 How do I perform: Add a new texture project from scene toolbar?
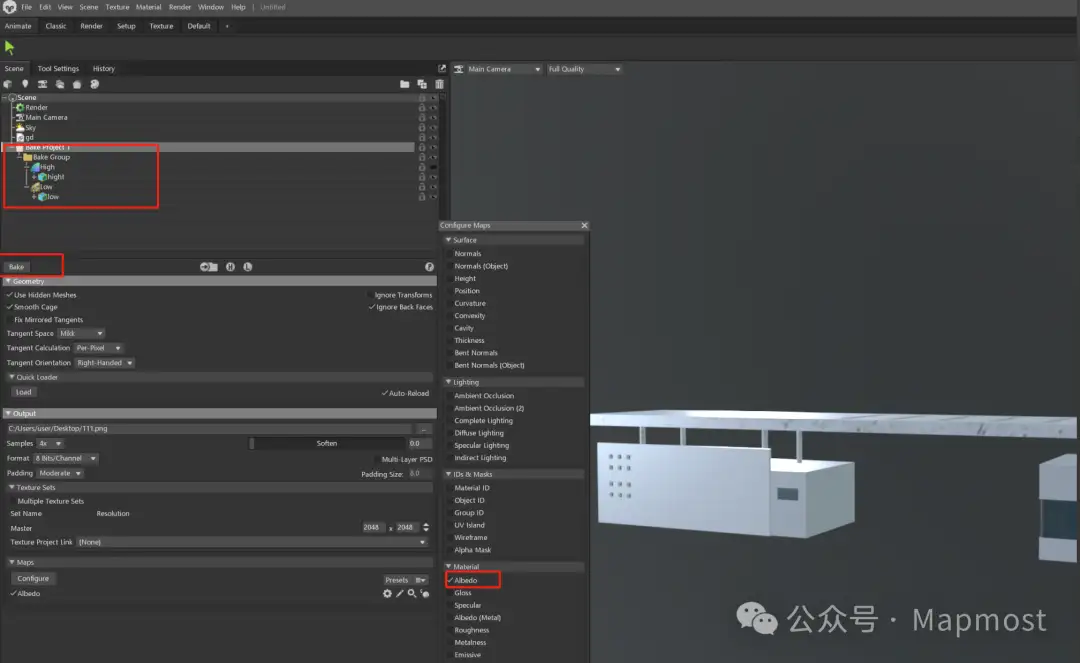94,84
